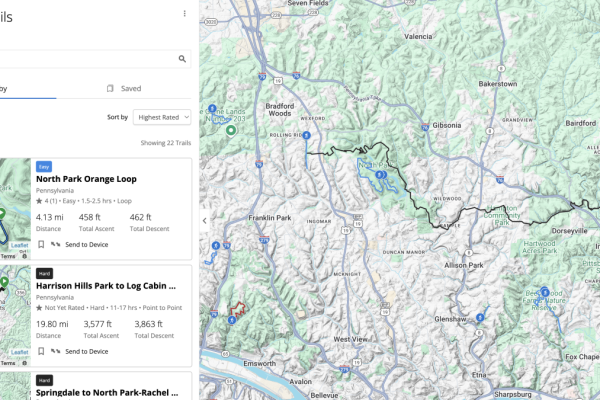Screen dimensions: 600x400
Task: Click the 458 ft total ascent value
Action: point(90,217)
